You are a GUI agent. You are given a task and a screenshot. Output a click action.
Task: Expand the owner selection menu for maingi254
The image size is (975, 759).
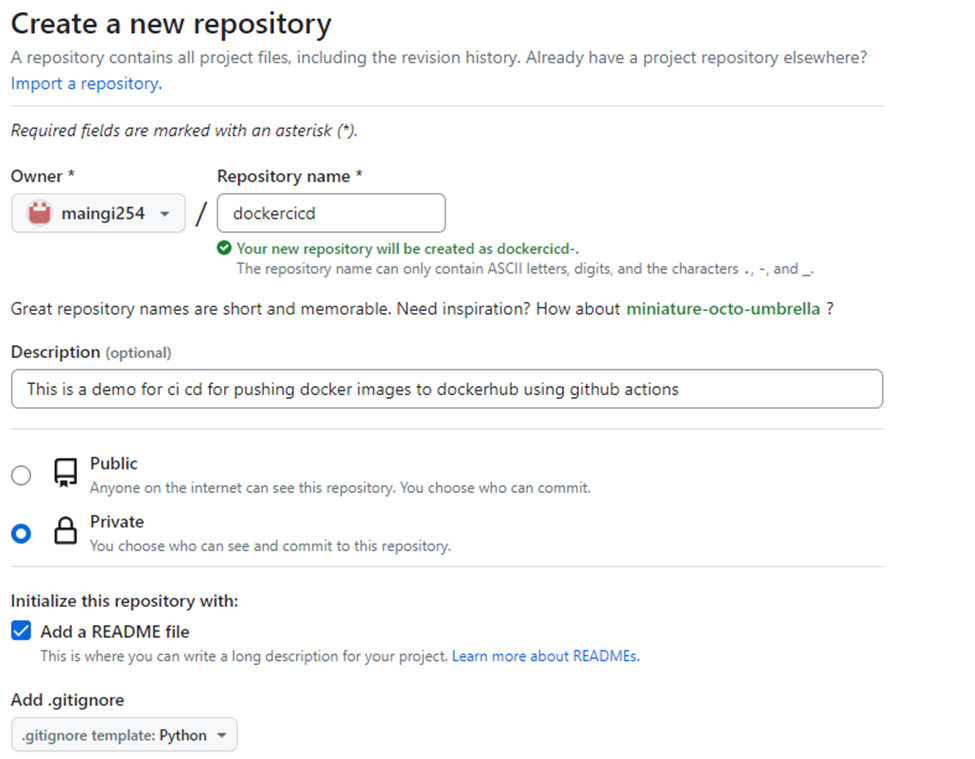point(97,212)
